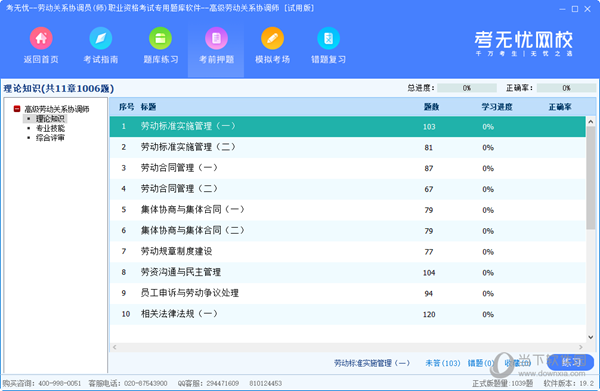
Task: Select row 劳动标准实施管理（二）
Action: pyautogui.click(x=347, y=147)
